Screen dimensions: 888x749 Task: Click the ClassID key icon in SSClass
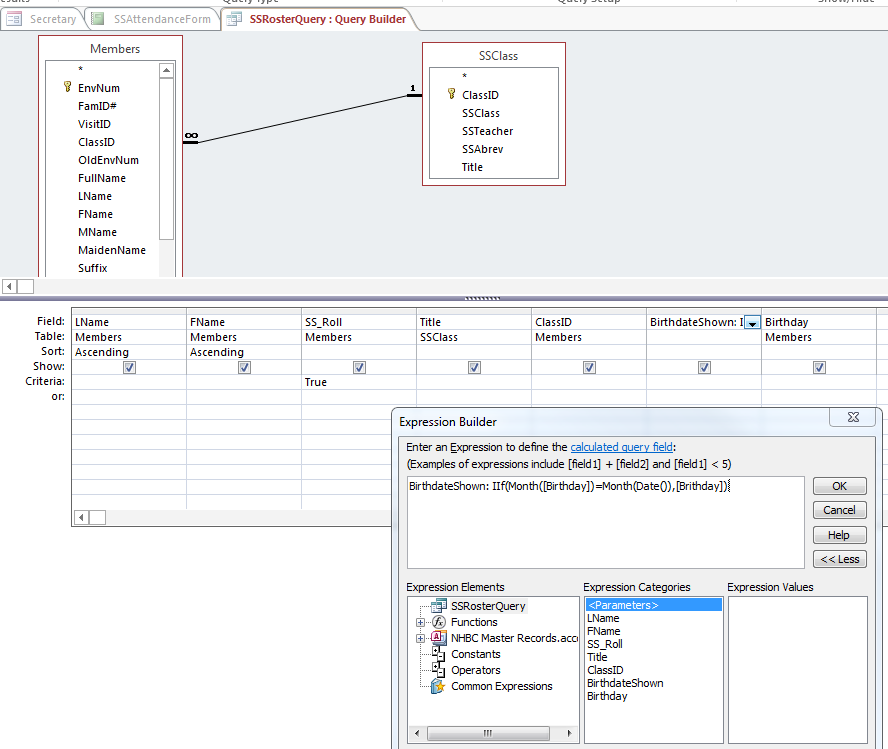tap(451, 95)
